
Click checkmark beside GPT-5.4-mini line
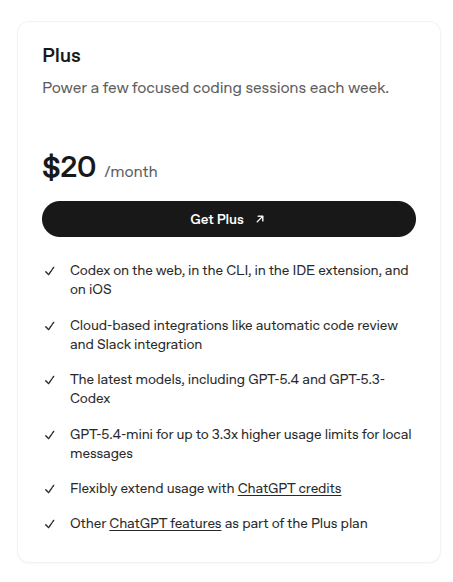coord(50,435)
